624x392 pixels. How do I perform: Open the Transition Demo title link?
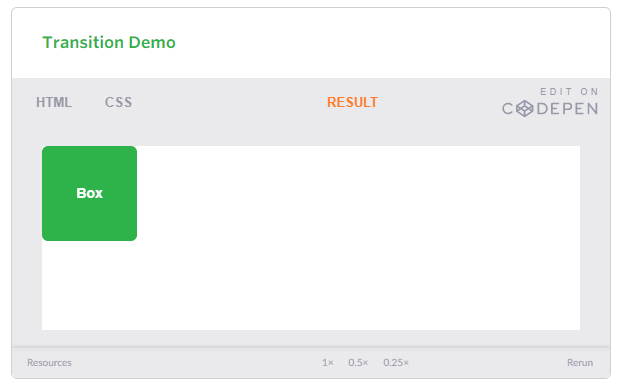coord(109,42)
